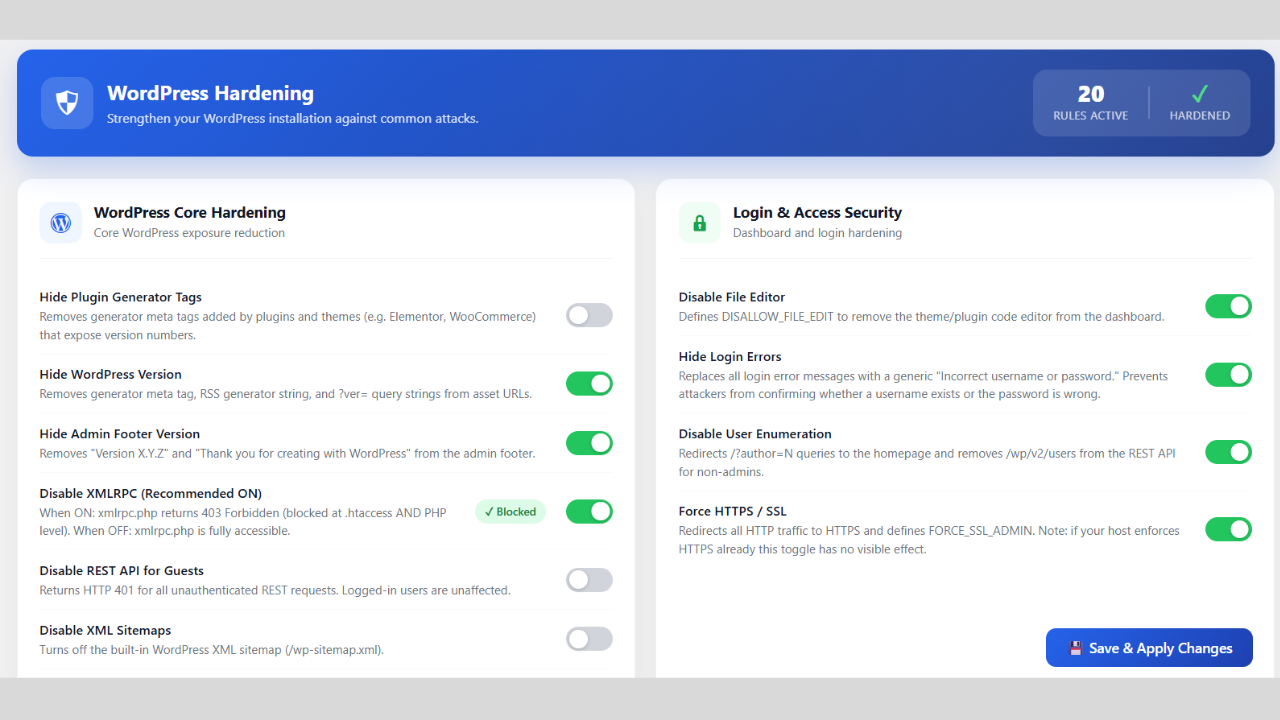Toggle the Disable XMLRPC switch
Screen dimensions: 1280x720
589,511
